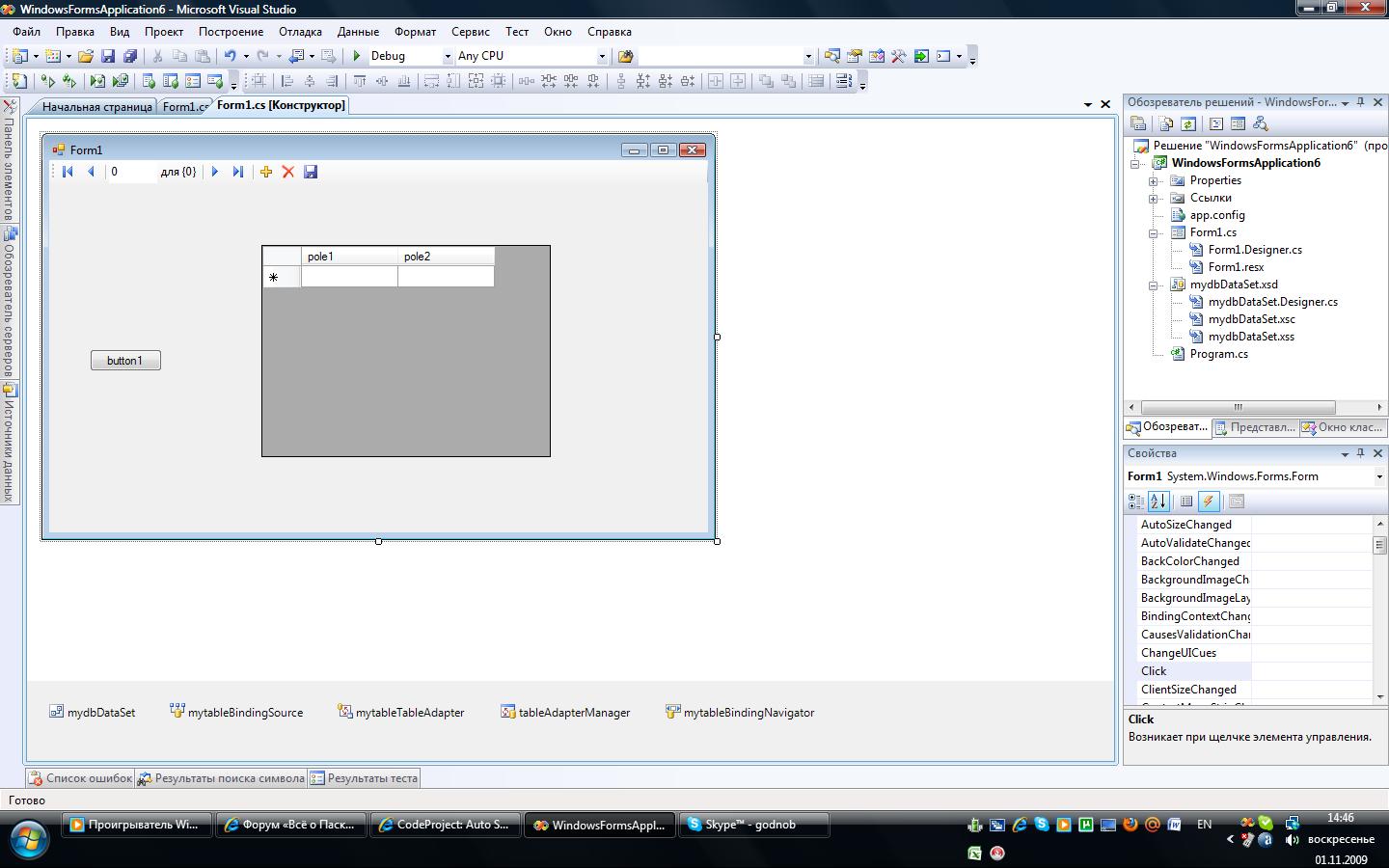Click the red Delete X in navigator
This screenshot has width=1389, height=868.
pyautogui.click(x=287, y=172)
